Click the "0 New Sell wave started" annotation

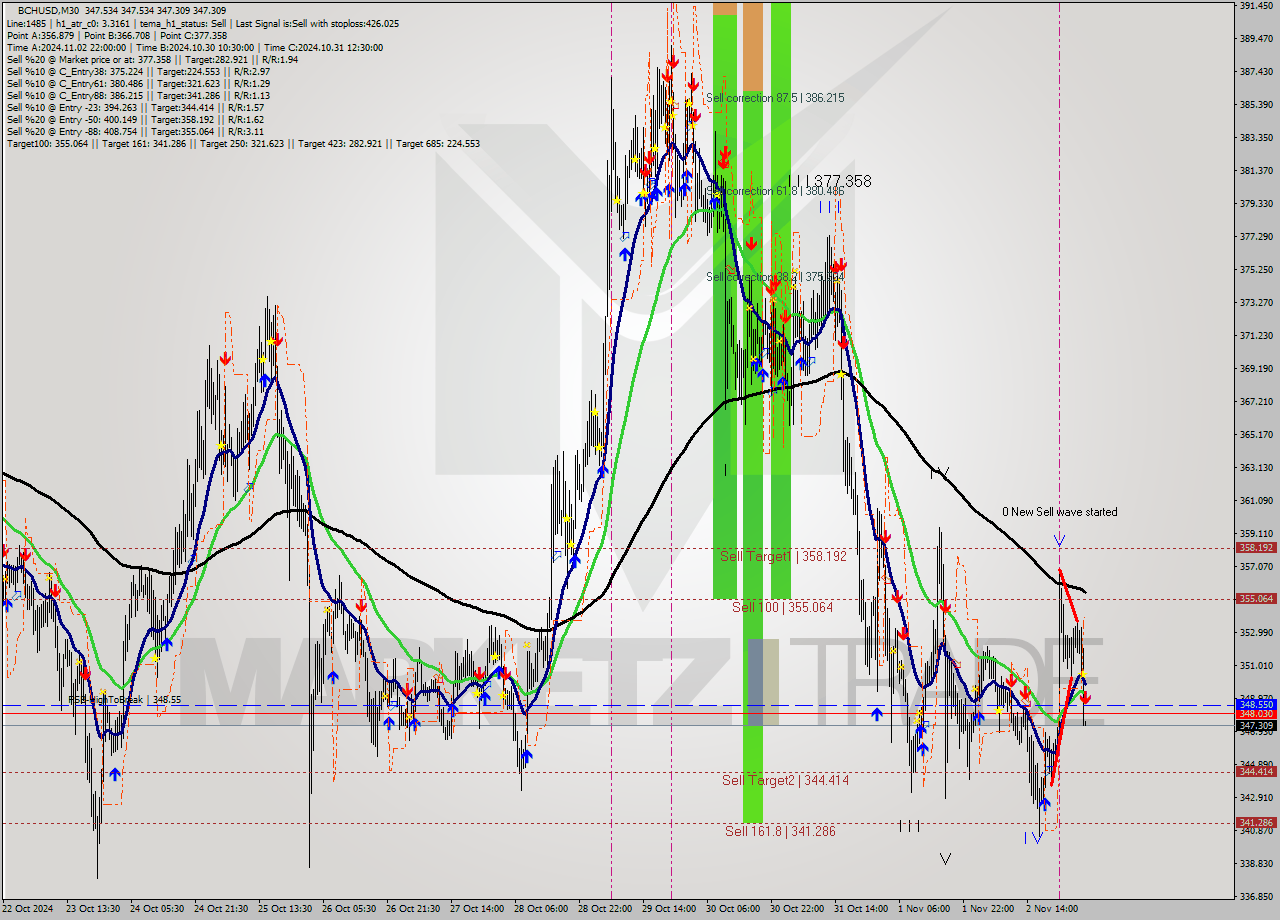click(x=1061, y=511)
